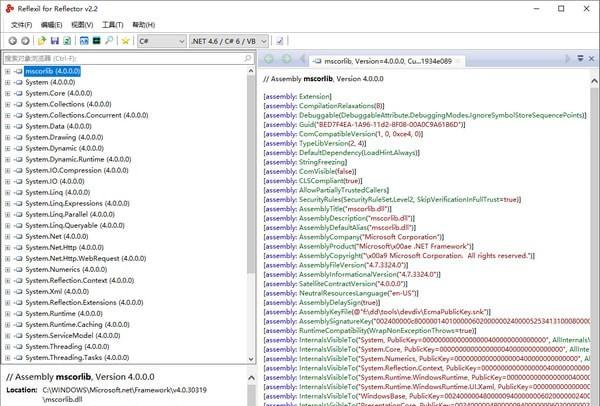Expand the System.Xml node
This screenshot has height=406, width=600.
tap(8, 292)
